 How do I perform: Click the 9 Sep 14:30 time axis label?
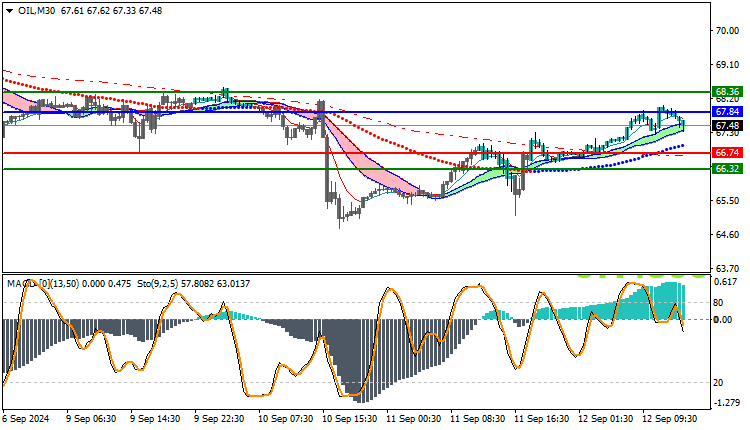point(155,419)
